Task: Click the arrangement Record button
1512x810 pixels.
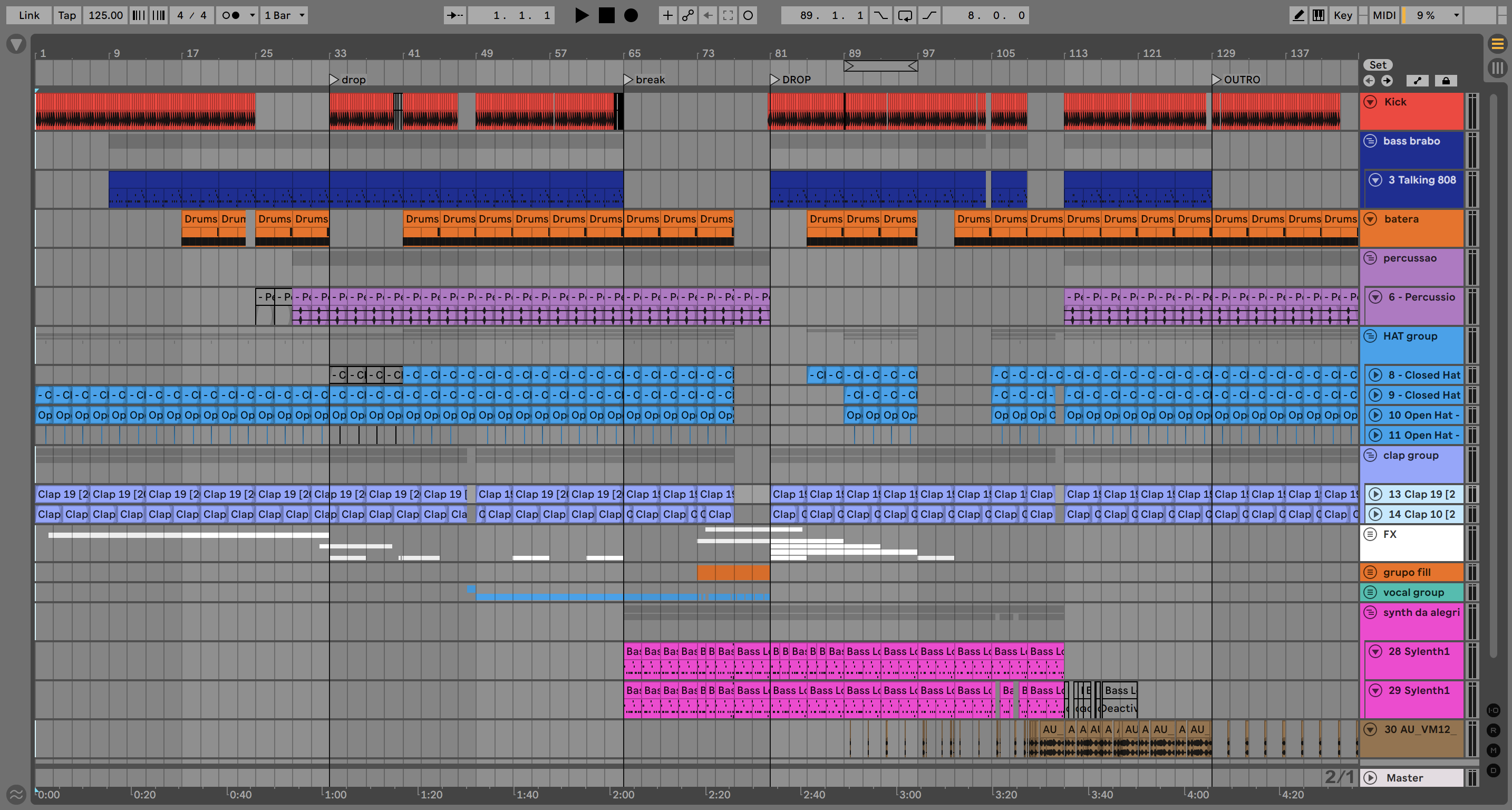Action: (631, 15)
